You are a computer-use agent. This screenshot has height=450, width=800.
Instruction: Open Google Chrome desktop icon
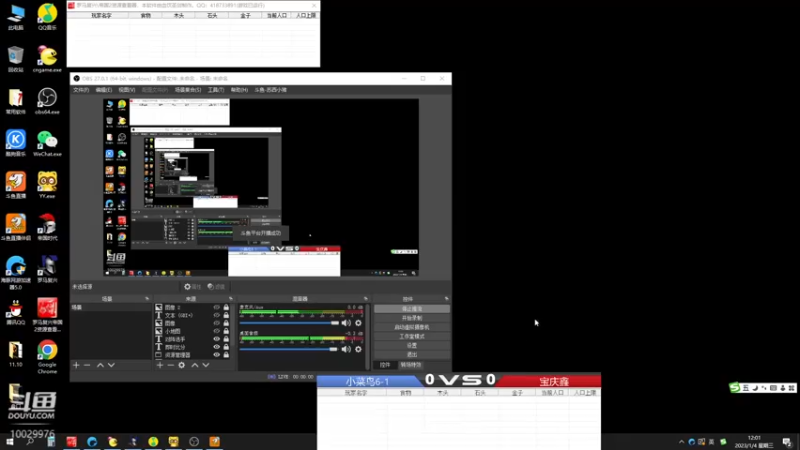pyautogui.click(x=47, y=356)
